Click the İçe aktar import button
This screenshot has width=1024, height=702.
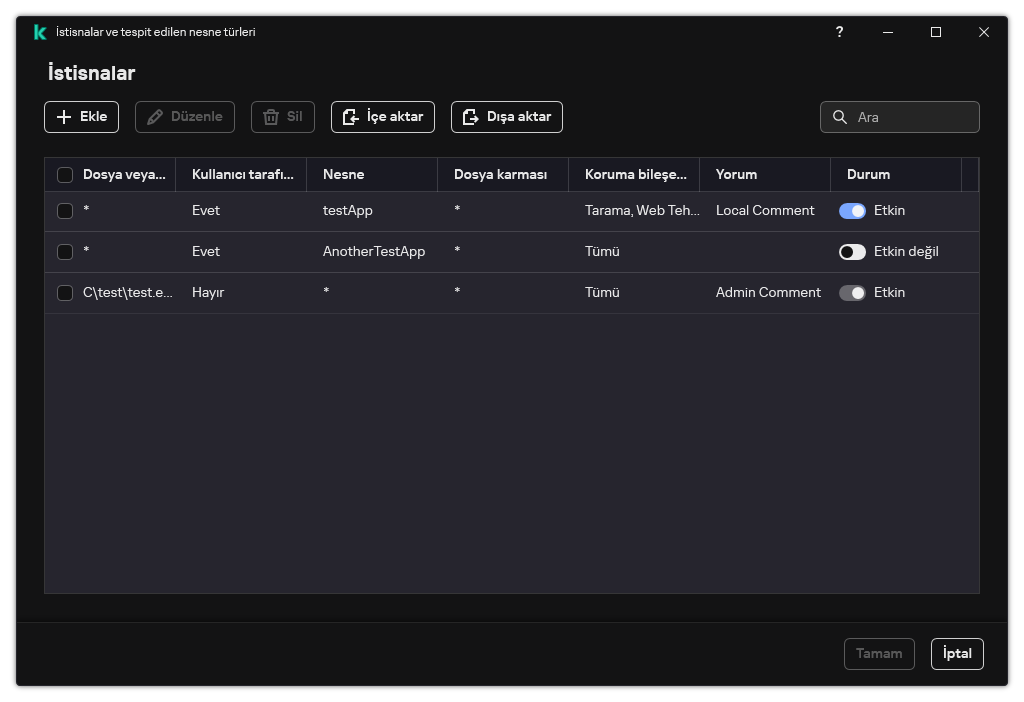[x=382, y=117]
